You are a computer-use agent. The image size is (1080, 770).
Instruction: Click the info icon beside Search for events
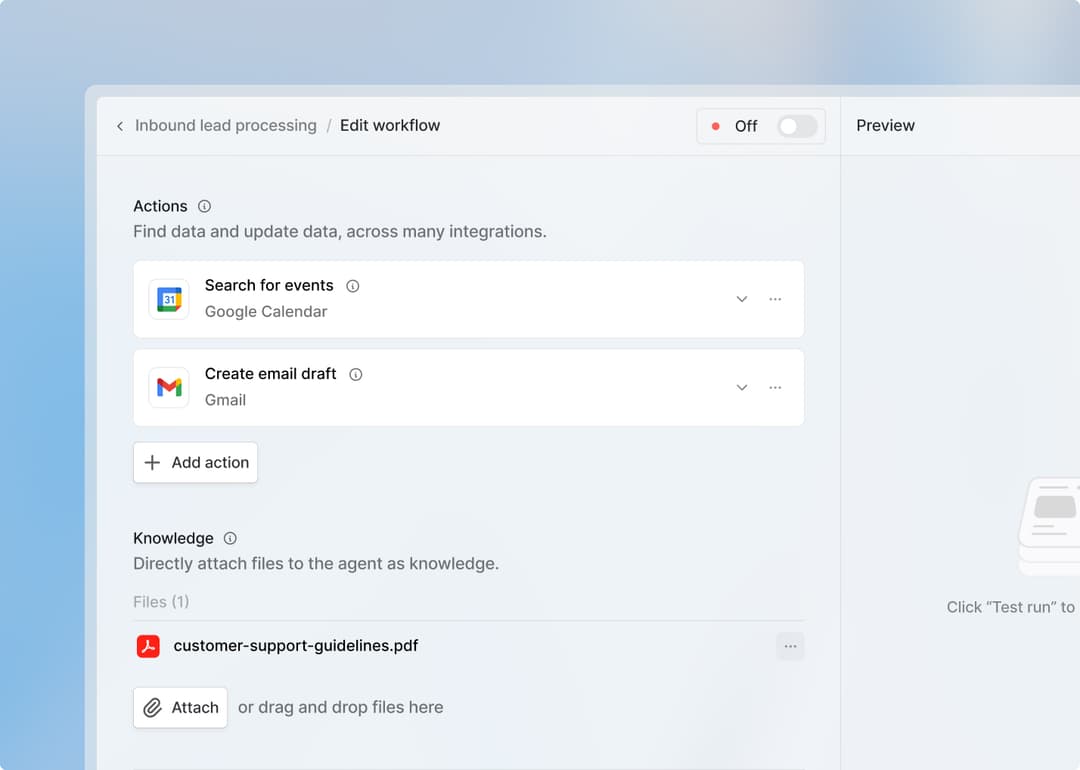(352, 285)
